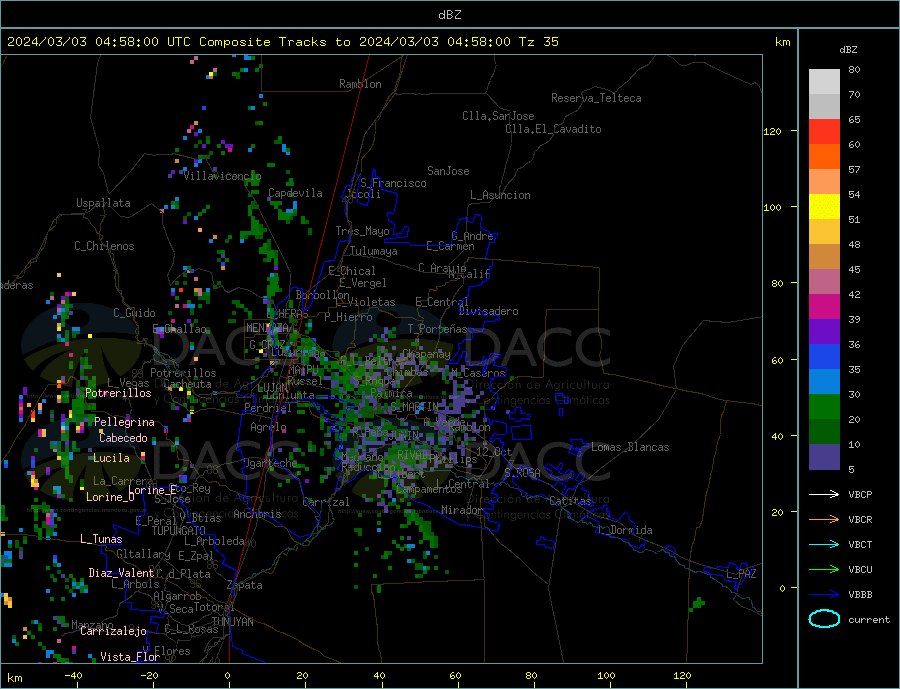Click the Tulumaya map label
This screenshot has height=689, width=900.
coord(374,251)
